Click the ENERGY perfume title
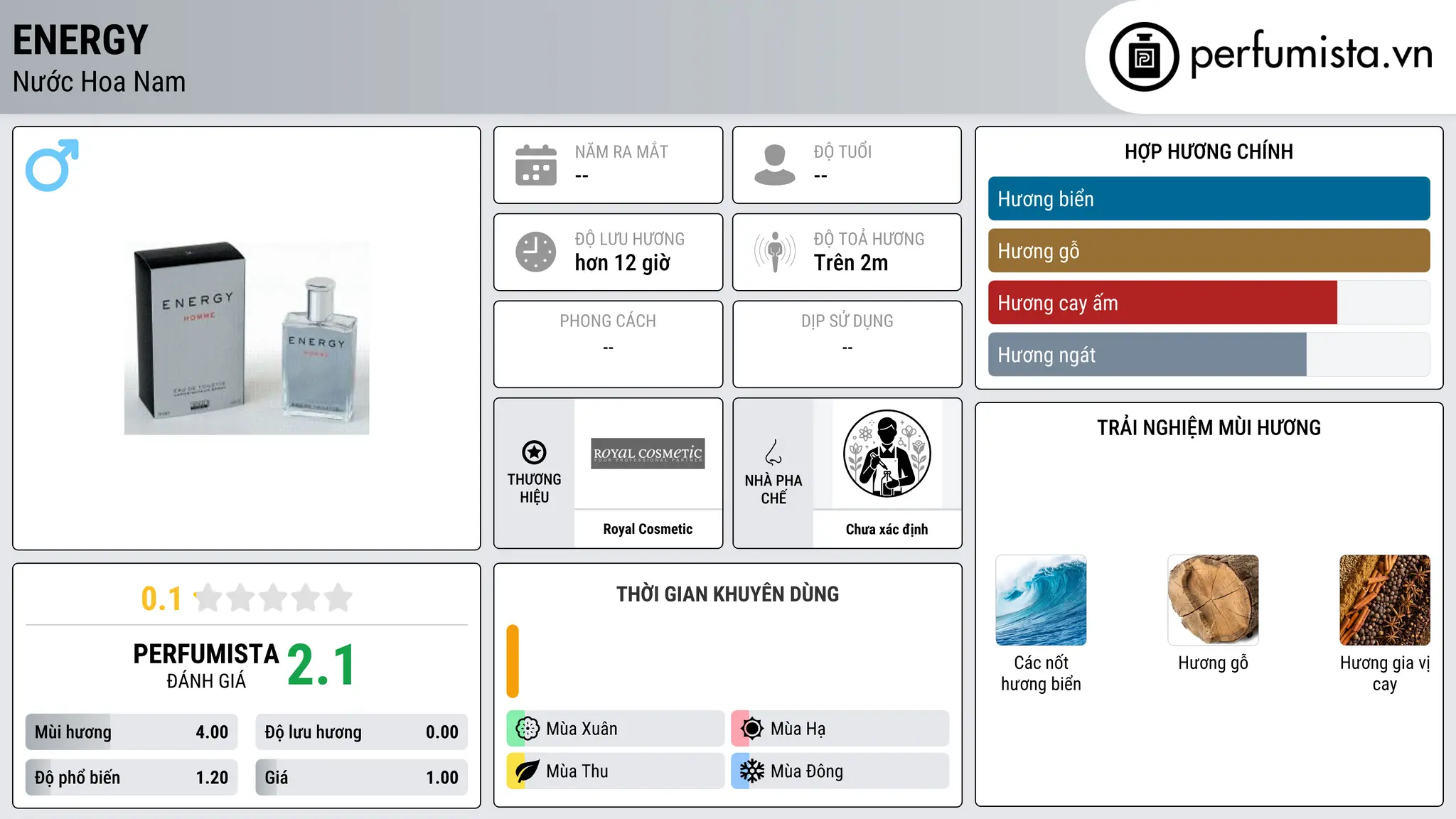1456x819 pixels. pos(80,40)
